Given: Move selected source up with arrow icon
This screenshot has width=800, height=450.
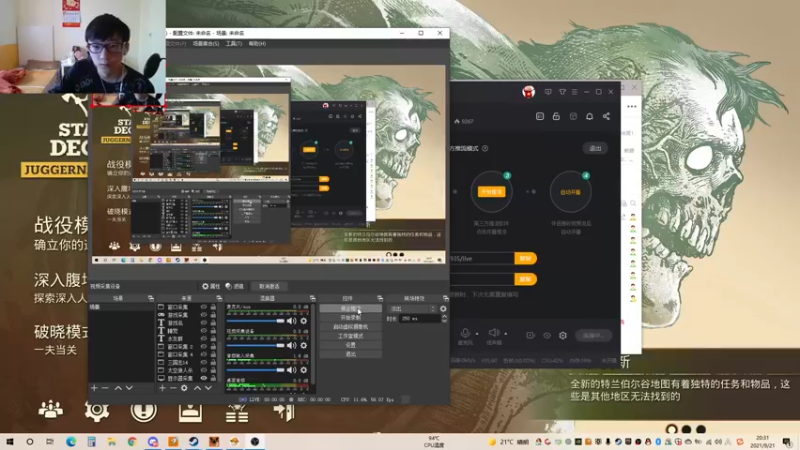Looking at the screenshot, I should (197, 388).
